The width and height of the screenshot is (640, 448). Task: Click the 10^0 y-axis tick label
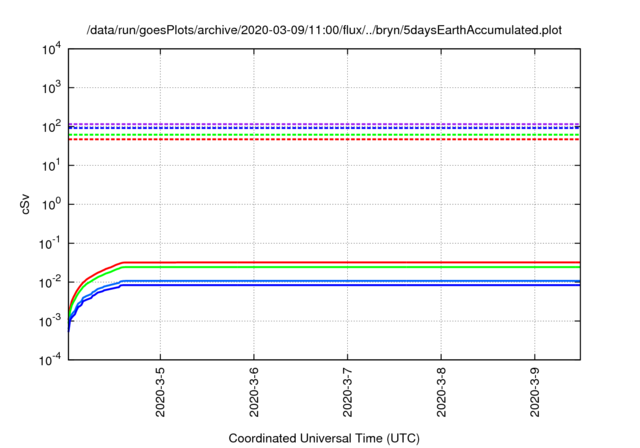[x=51, y=204]
